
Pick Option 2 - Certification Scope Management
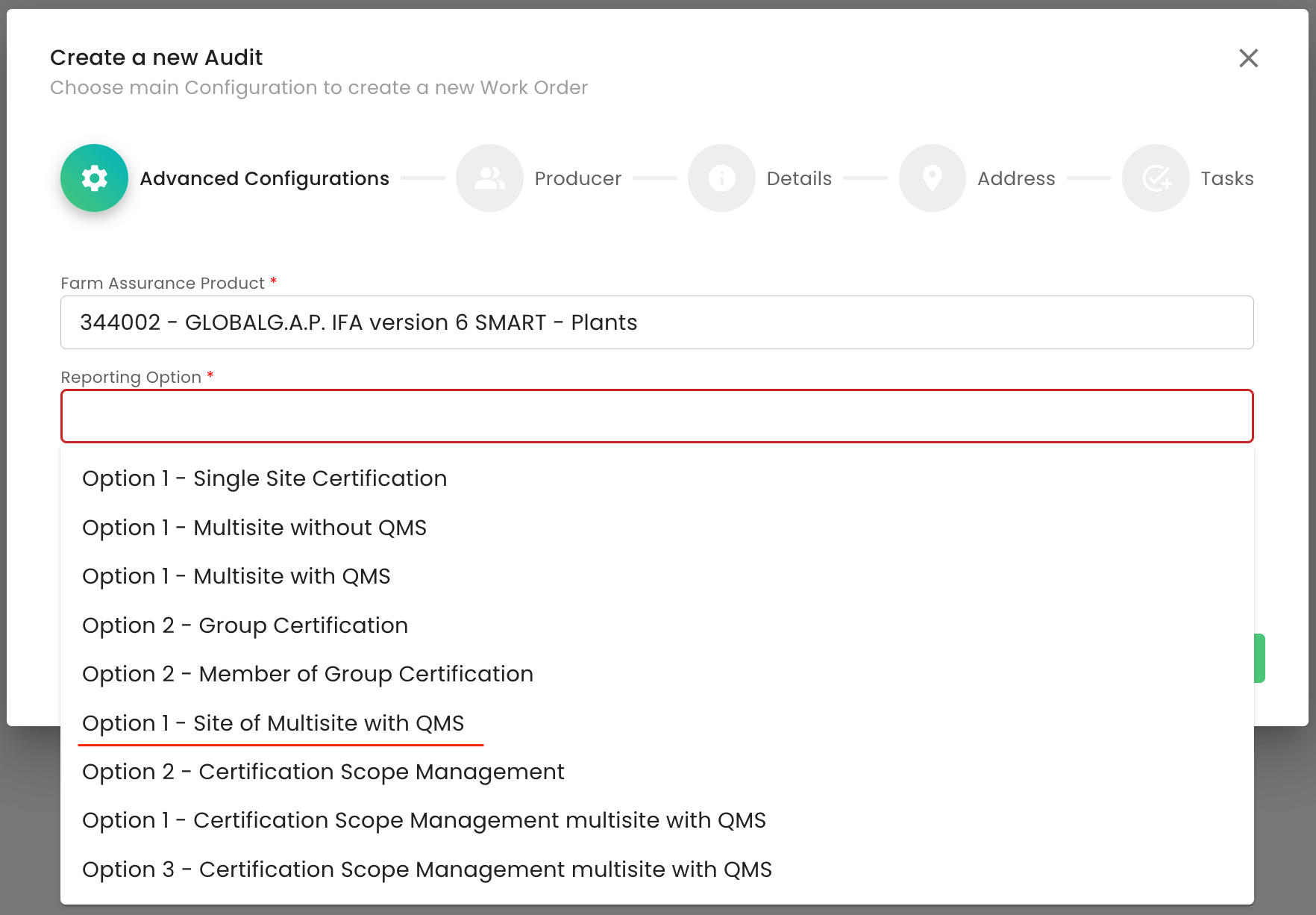coord(657,772)
